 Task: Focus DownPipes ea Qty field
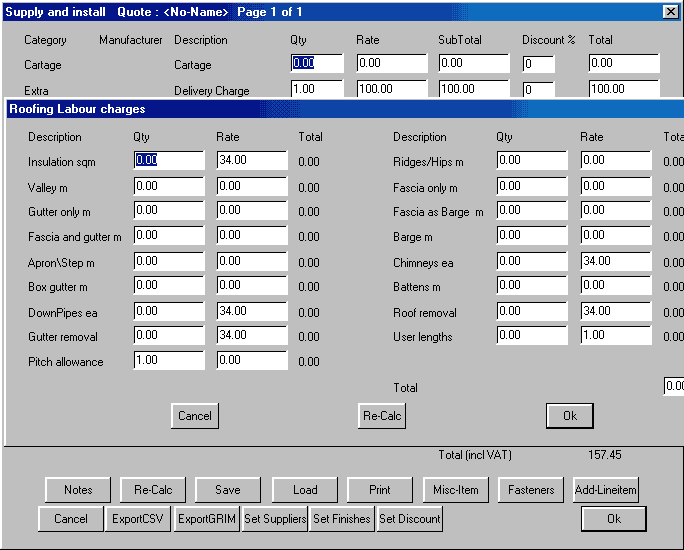[169, 311]
